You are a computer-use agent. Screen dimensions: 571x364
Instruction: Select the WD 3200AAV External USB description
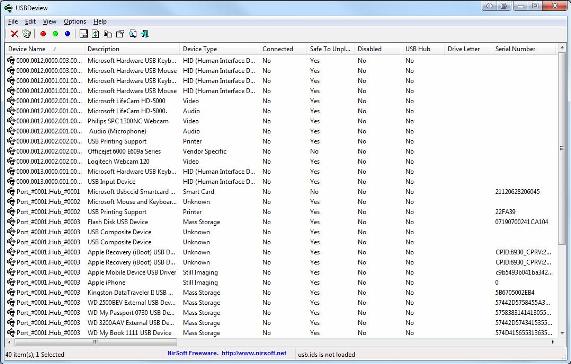coord(131,323)
